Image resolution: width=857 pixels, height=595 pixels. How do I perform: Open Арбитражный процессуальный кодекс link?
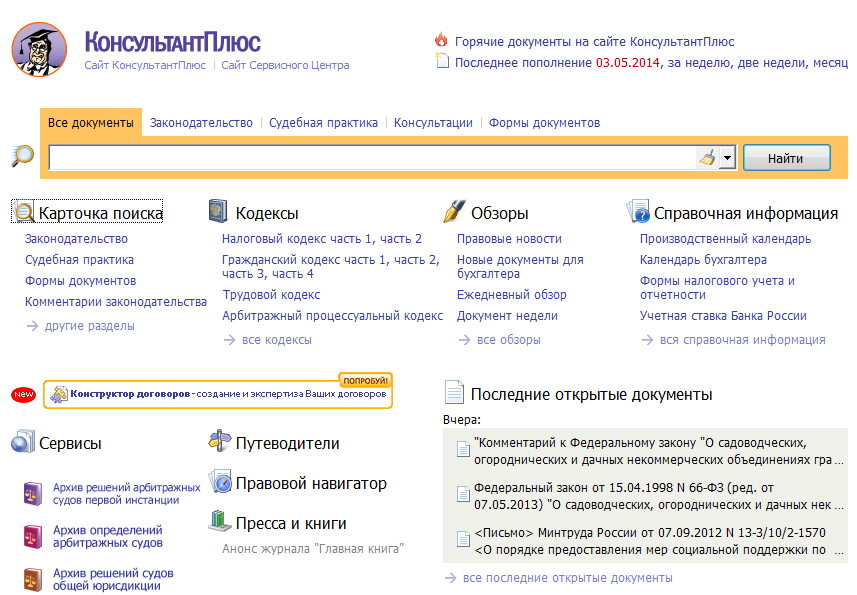pyautogui.click(x=332, y=316)
